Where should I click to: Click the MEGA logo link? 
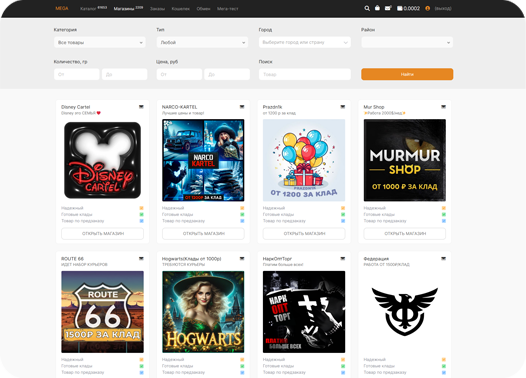(62, 8)
